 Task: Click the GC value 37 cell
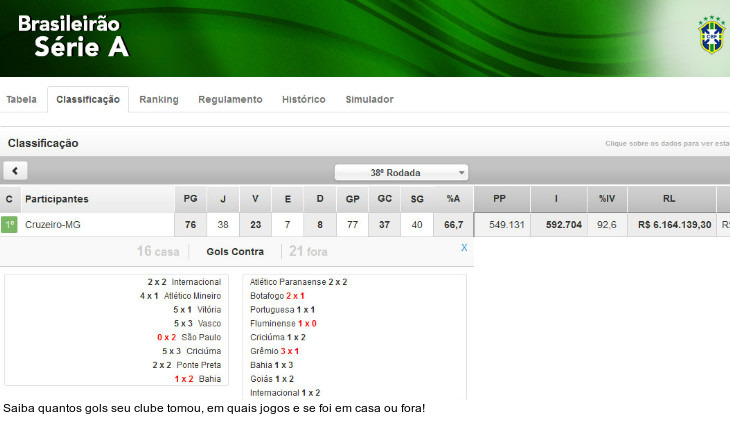click(x=385, y=225)
